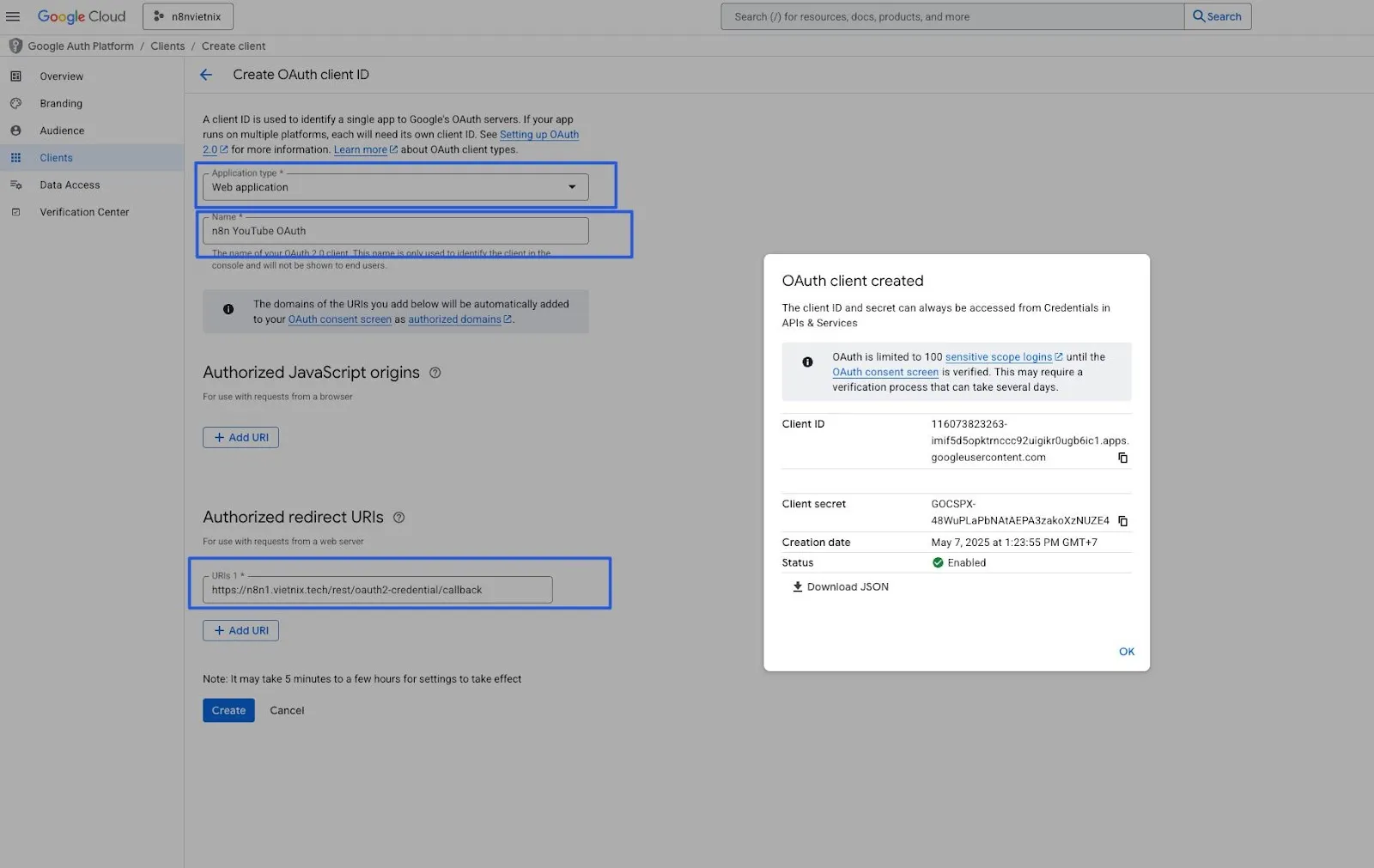
Task: Open the n8nvietnix project selector
Action: click(x=188, y=16)
